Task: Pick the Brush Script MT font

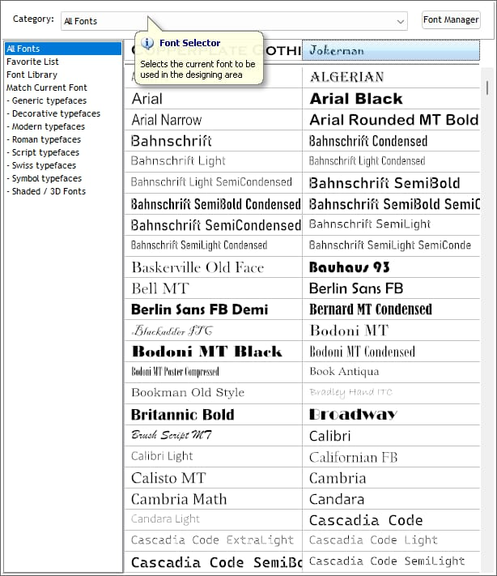Action: pyautogui.click(x=213, y=436)
